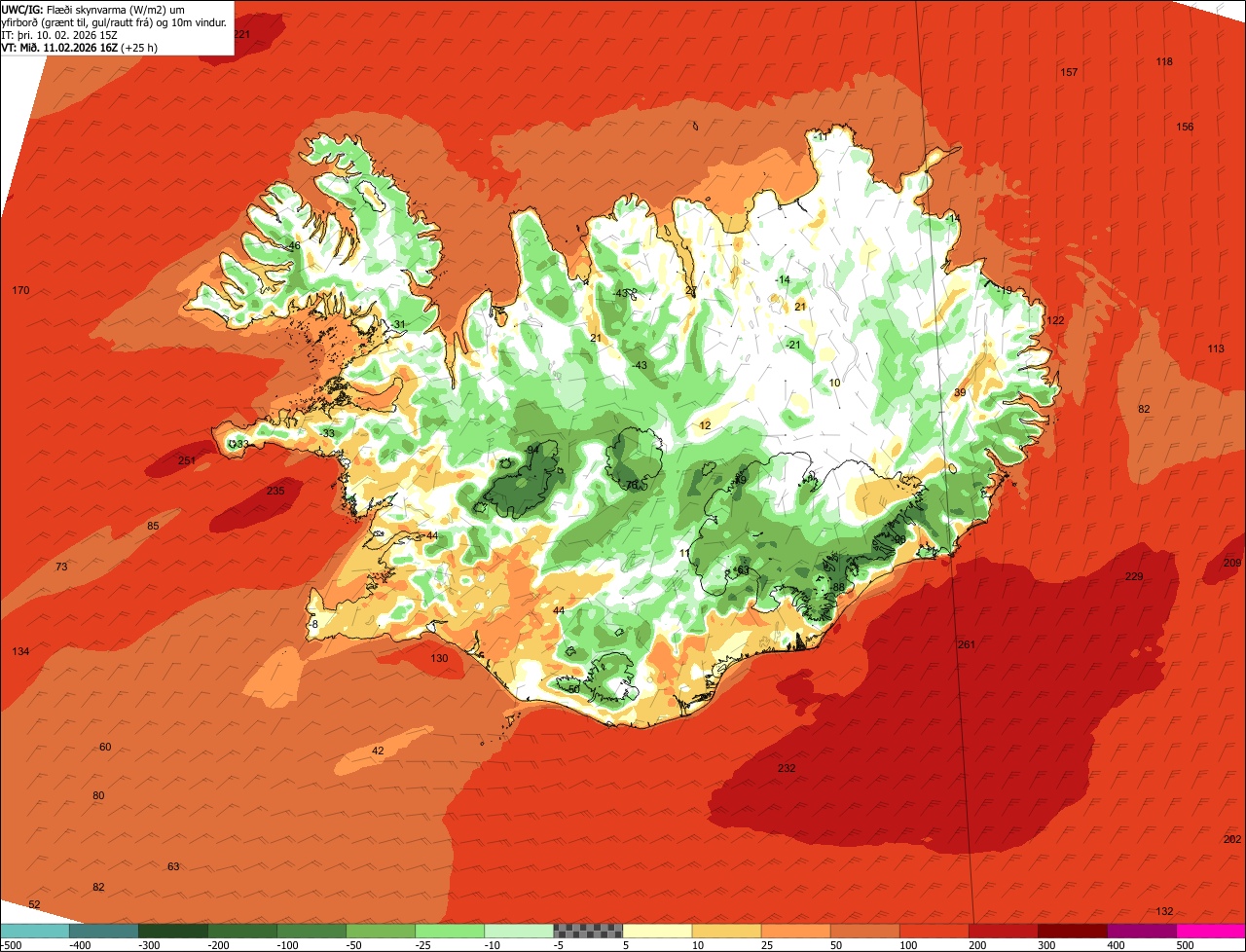This screenshot has width=1246, height=952.
Task: Select the map value 113
Action: click(x=1216, y=348)
